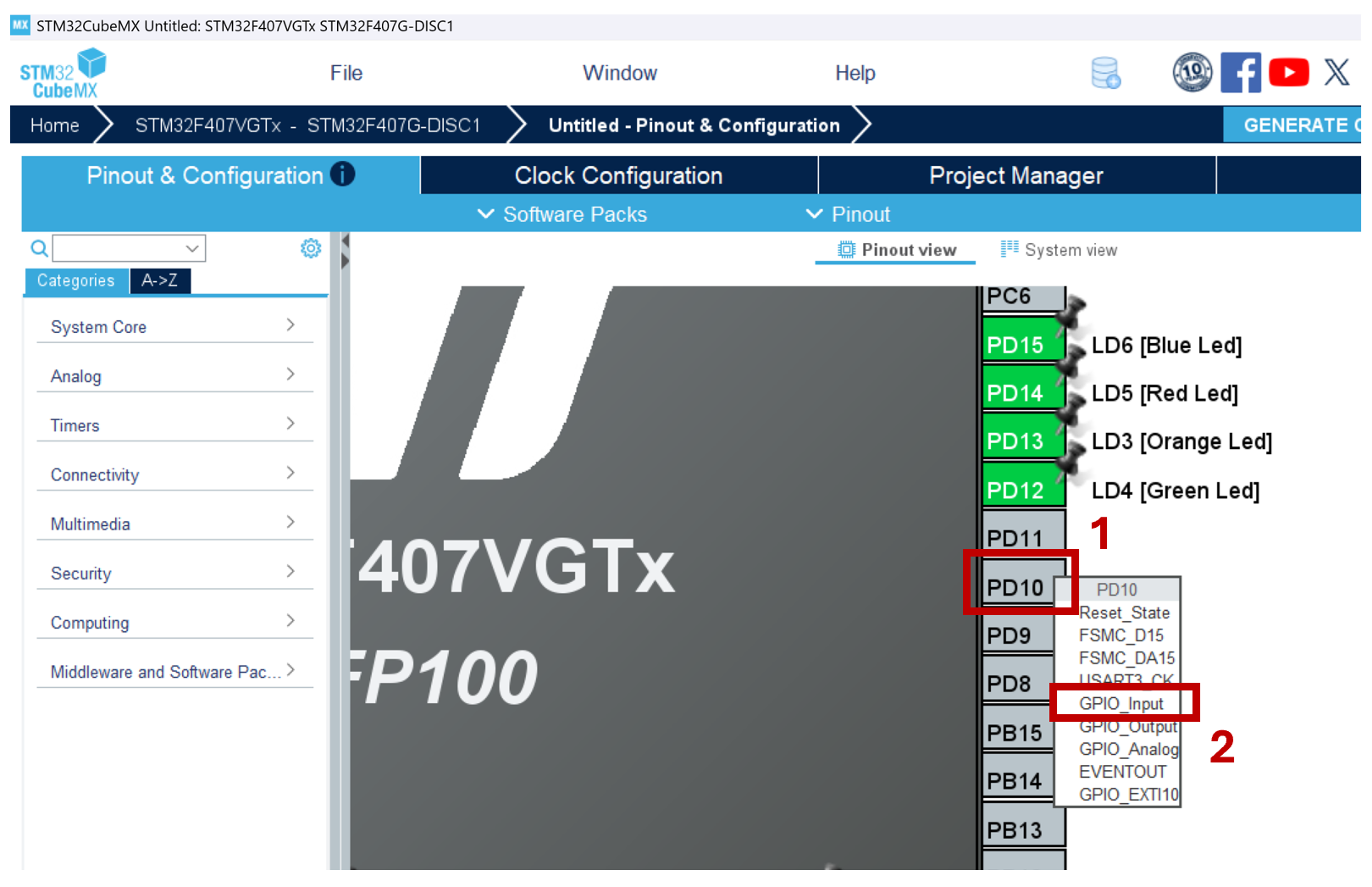The height and width of the screenshot is (887, 1372).
Task: Select the Pinout view tab
Action: coord(897,250)
